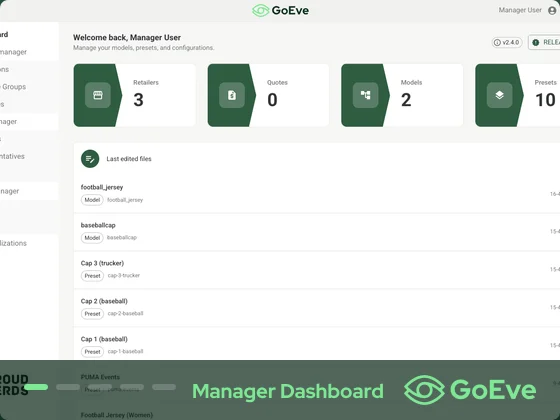Click the Last edited files icon
The width and height of the screenshot is (560, 420).
click(x=90, y=159)
